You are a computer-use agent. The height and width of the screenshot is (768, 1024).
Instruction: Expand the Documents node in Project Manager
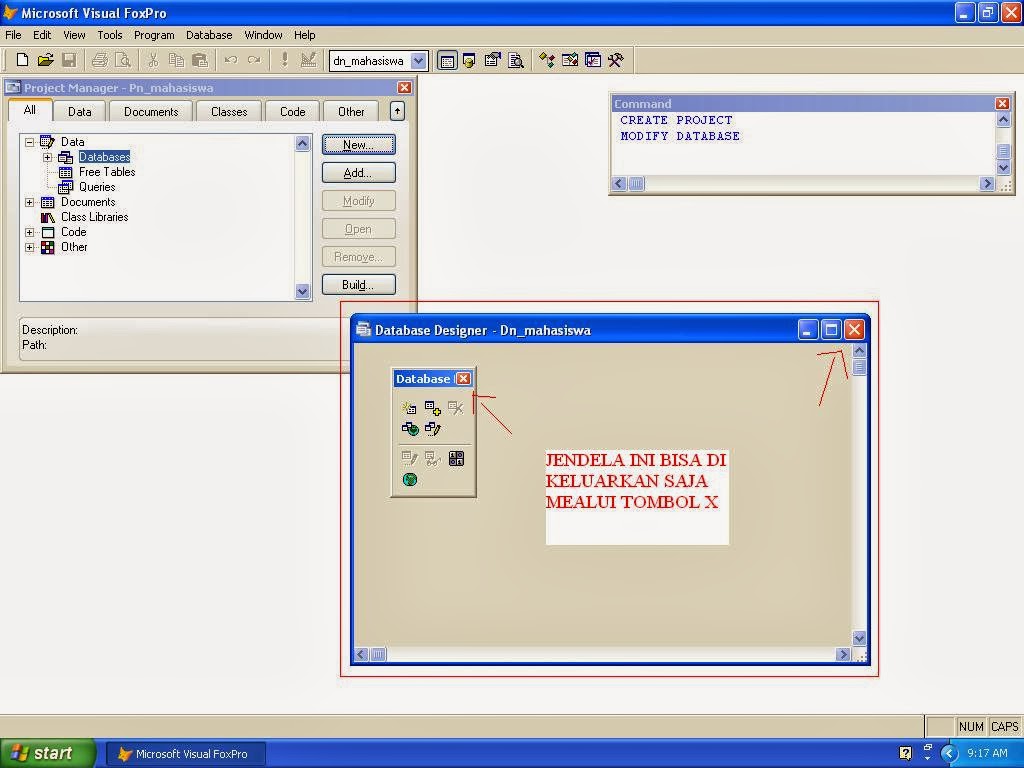pos(29,202)
